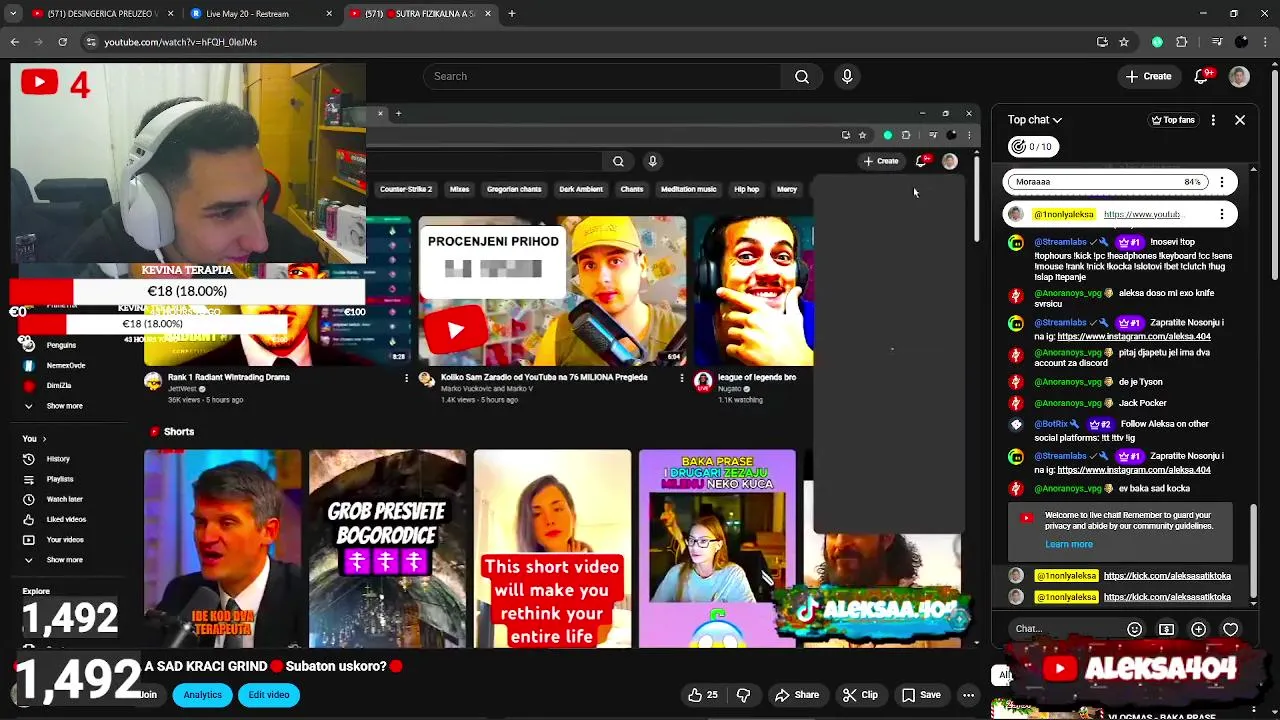This screenshot has height=720, width=1280.
Task: Focus the YouTube Search input field
Action: click(x=602, y=76)
